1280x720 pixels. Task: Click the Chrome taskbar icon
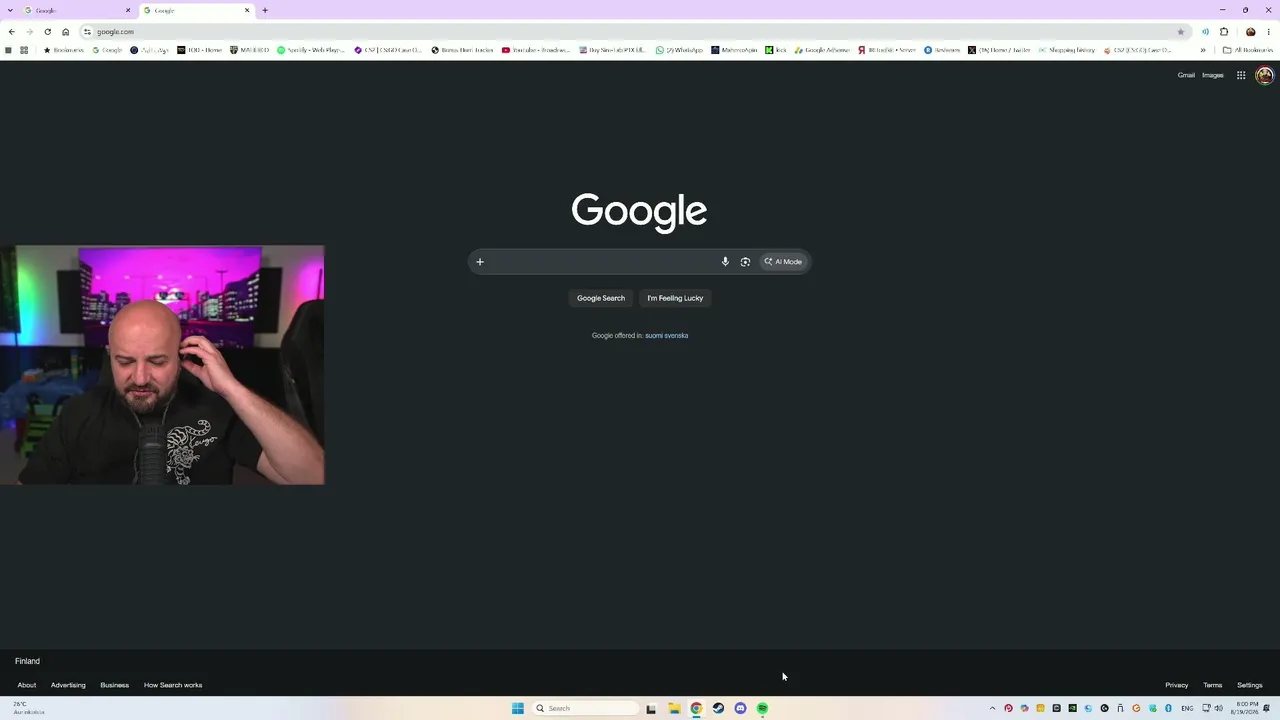coord(696,708)
